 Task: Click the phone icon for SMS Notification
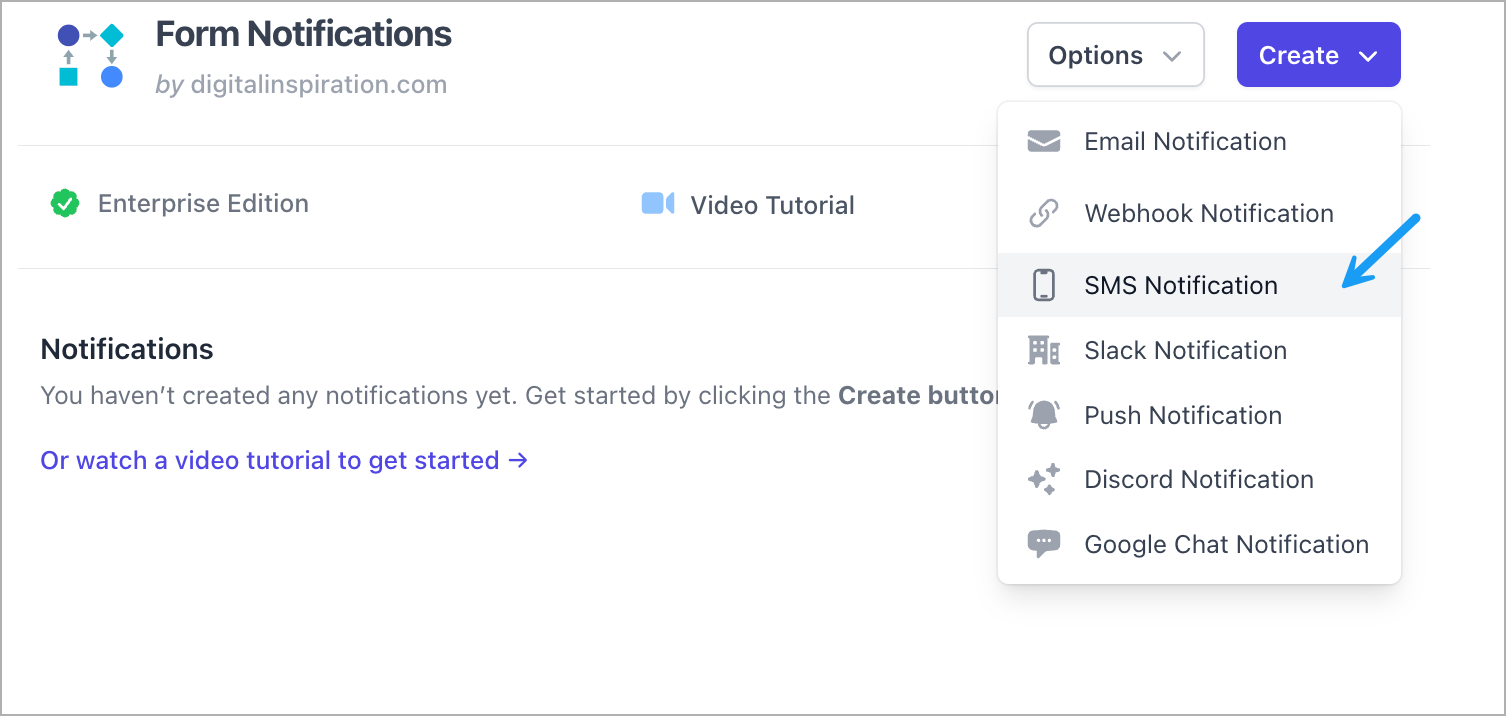[x=1043, y=286]
